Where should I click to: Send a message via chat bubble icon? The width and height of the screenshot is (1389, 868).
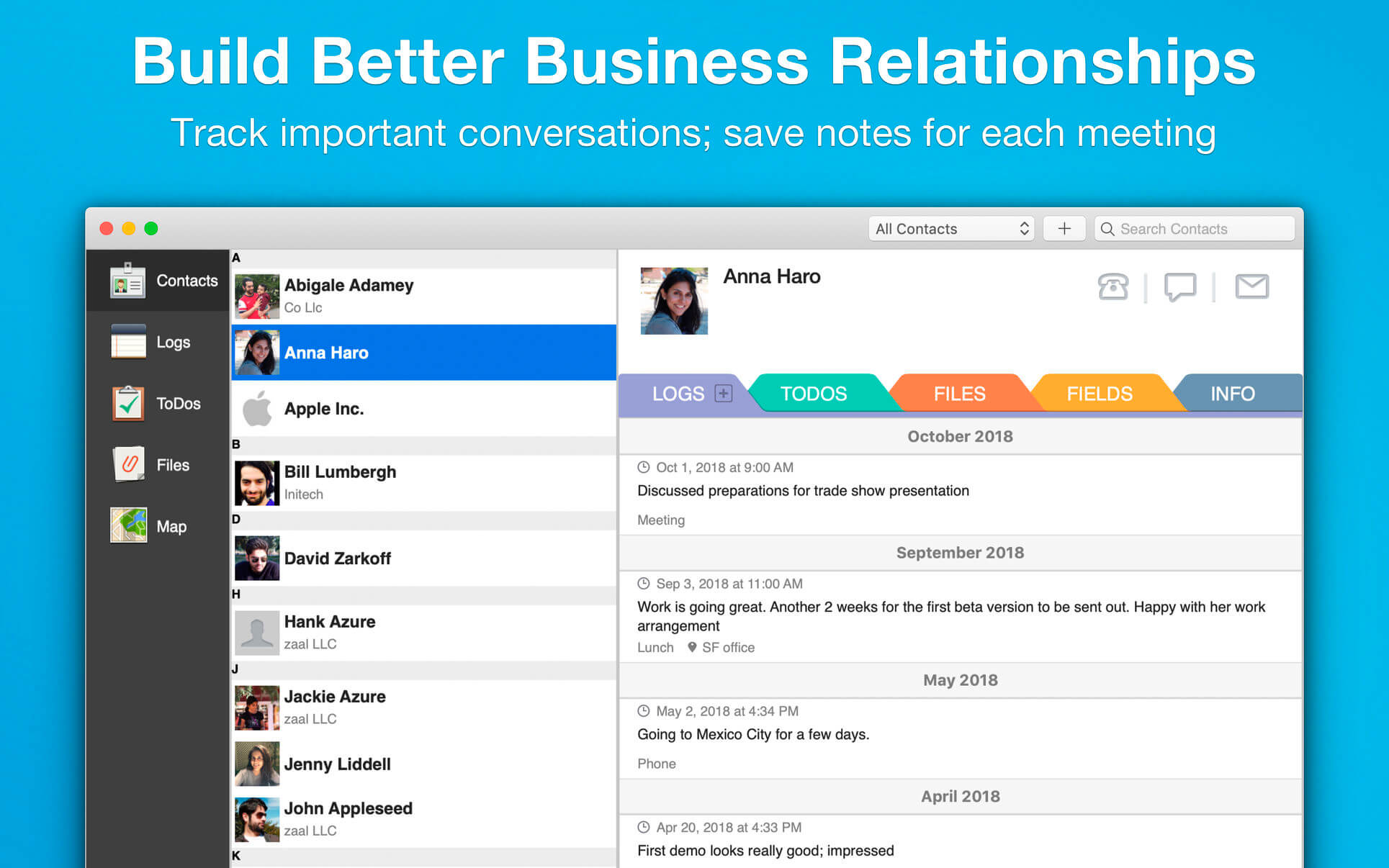(x=1179, y=286)
